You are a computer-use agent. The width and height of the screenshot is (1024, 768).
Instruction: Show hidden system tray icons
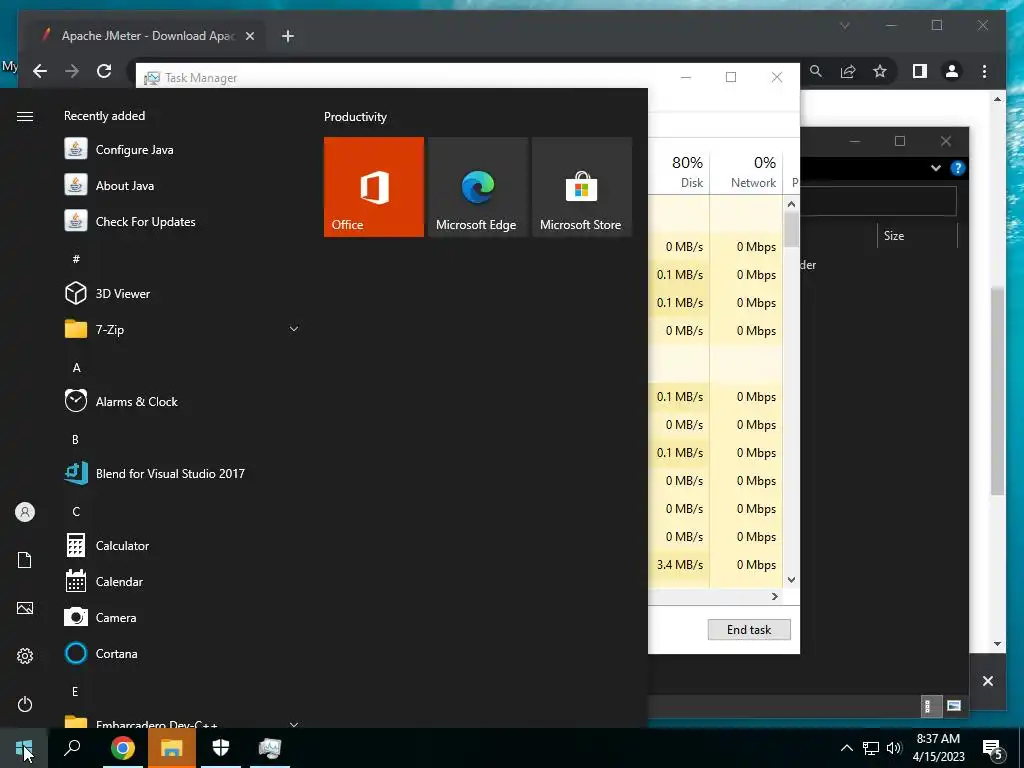click(846, 748)
